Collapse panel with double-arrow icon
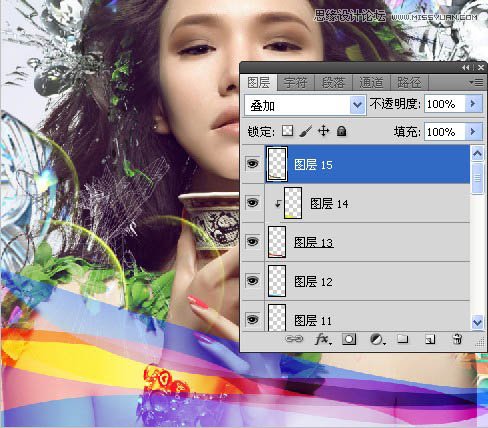This screenshot has height=428, width=488. 466,68
